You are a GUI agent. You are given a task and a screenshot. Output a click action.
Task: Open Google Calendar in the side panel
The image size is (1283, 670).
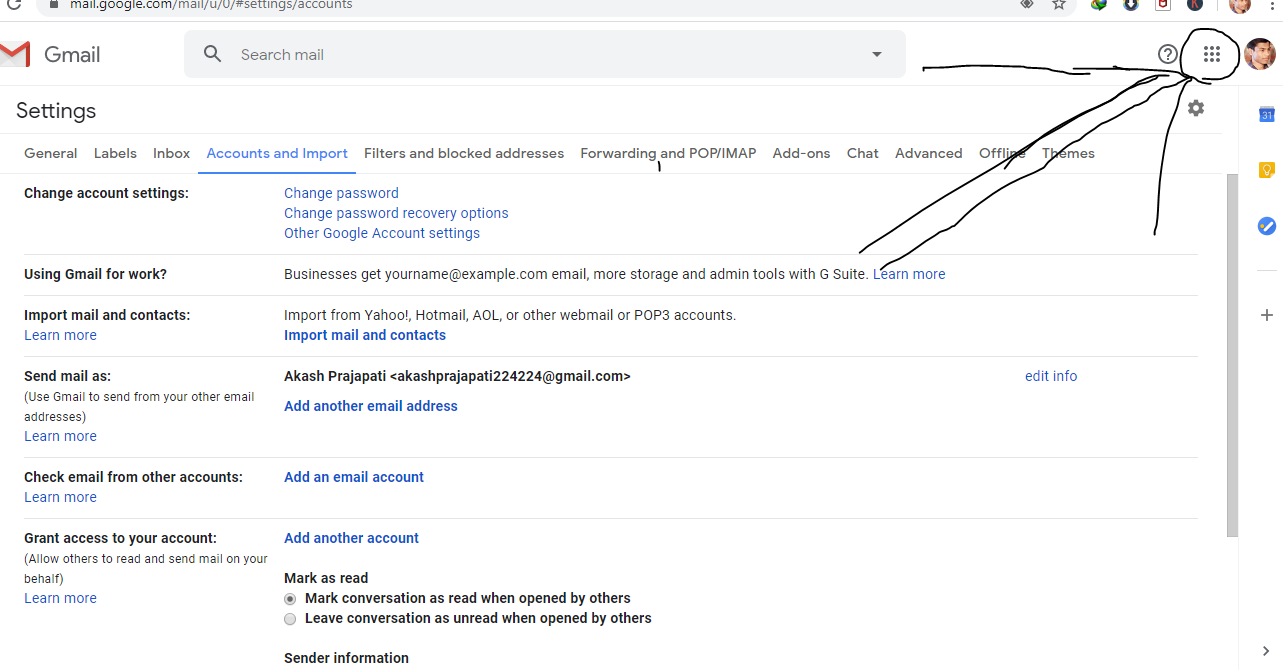tap(1266, 114)
